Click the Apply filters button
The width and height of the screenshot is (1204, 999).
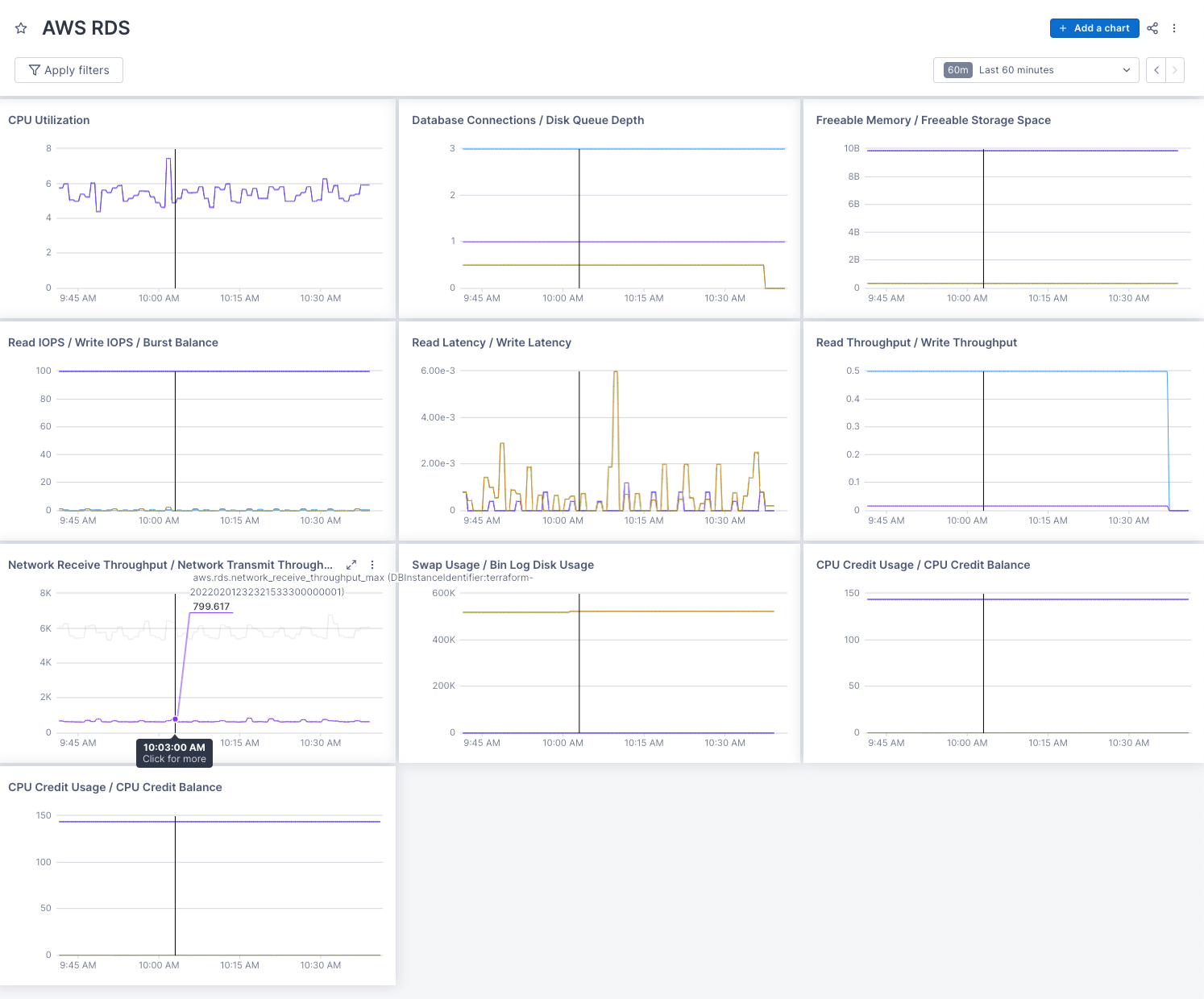coord(69,70)
